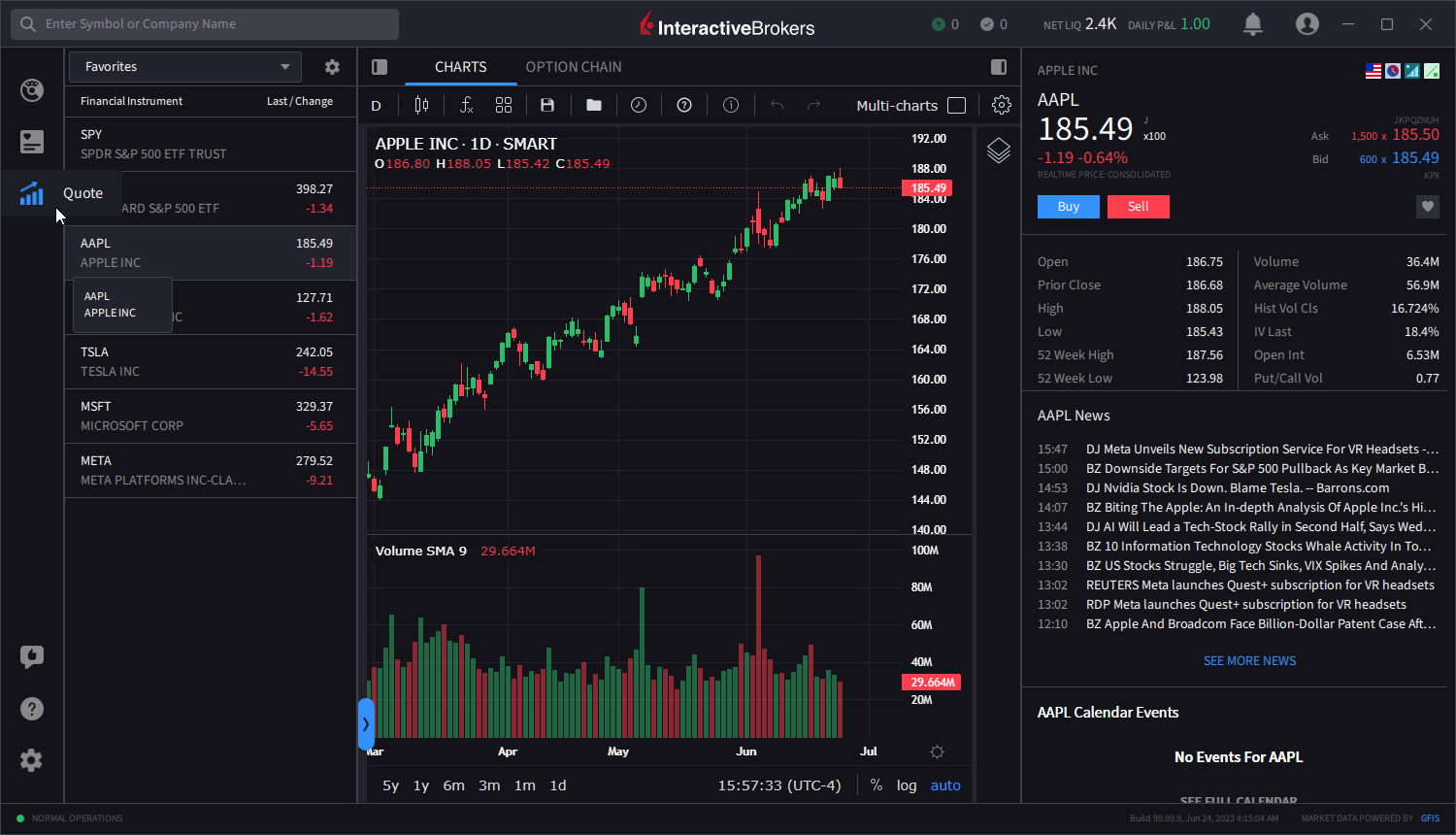Select TSLA row in watchlist
This screenshot has height=835, width=1456.
click(211, 361)
